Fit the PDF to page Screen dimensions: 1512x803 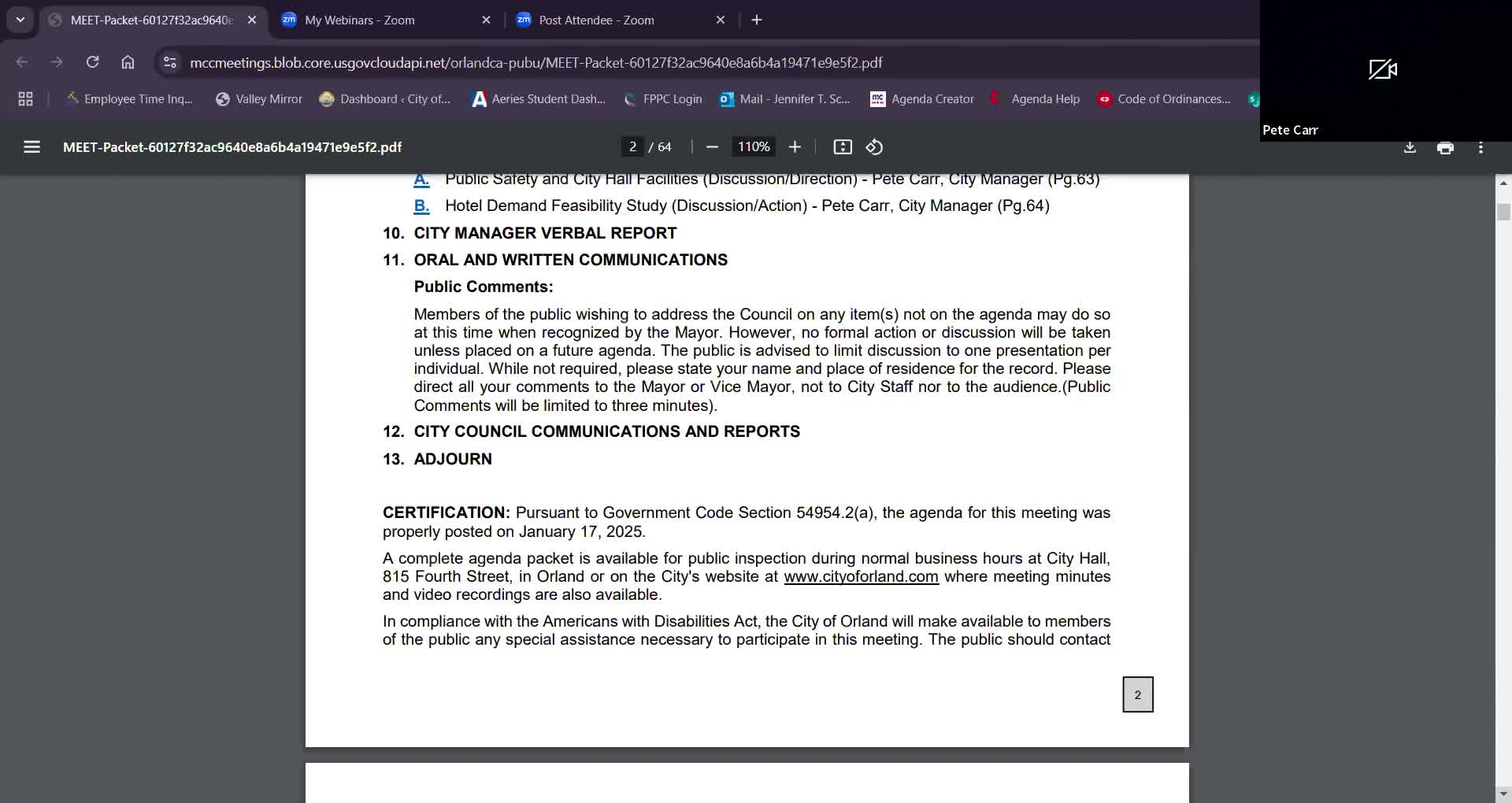[843, 147]
